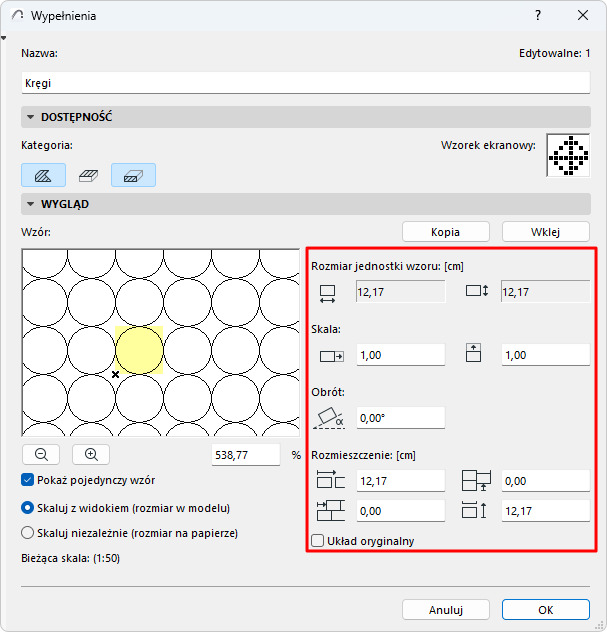Screen dimensions: 607x632
Task: Close the Wypełnienia dialog
Action: click(x=583, y=15)
